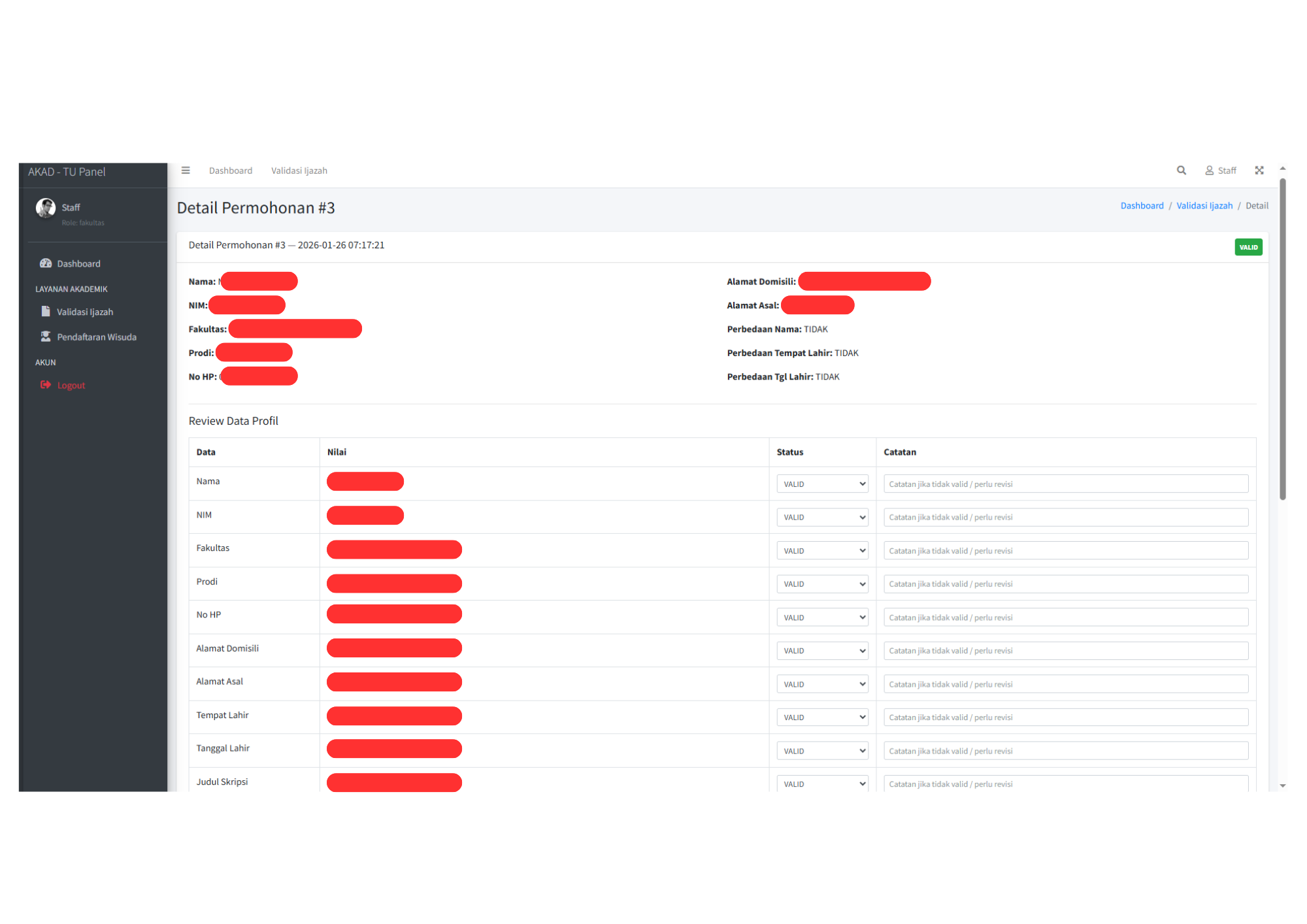The height and width of the screenshot is (924, 1307).
Task: Click the fullscreen expand icon
Action: click(1259, 171)
